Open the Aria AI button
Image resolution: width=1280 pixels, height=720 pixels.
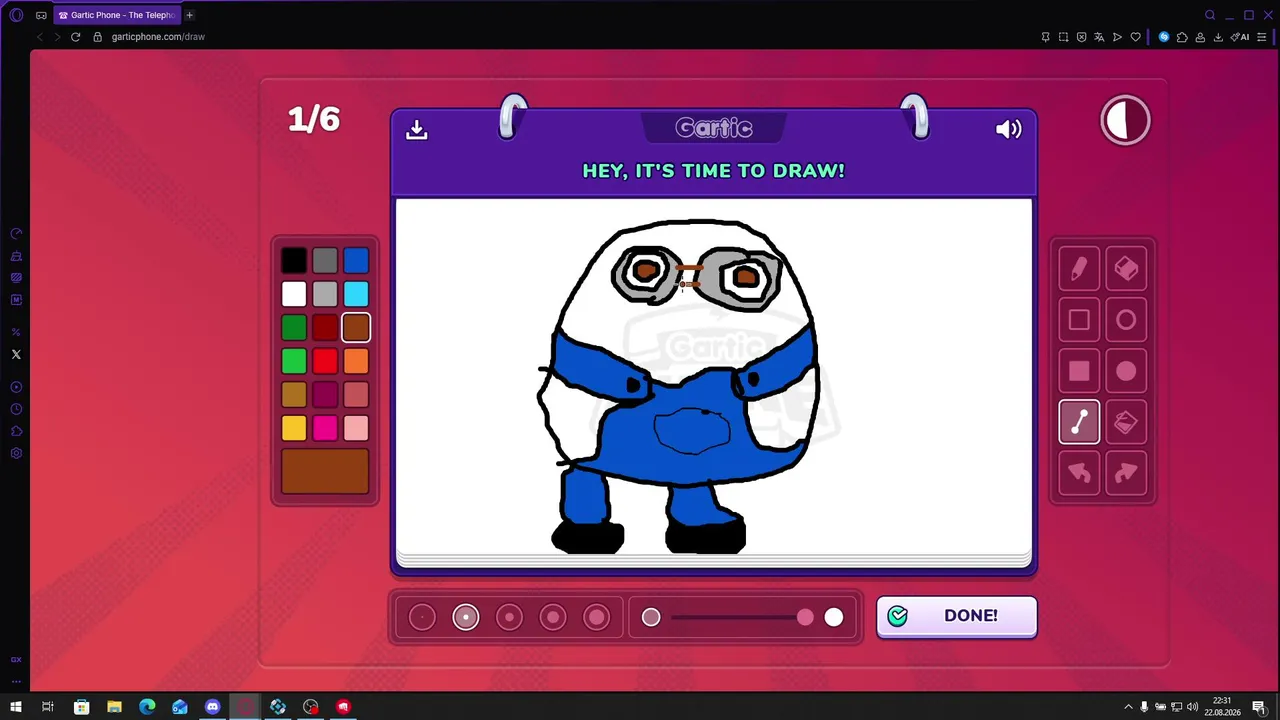[1240, 37]
